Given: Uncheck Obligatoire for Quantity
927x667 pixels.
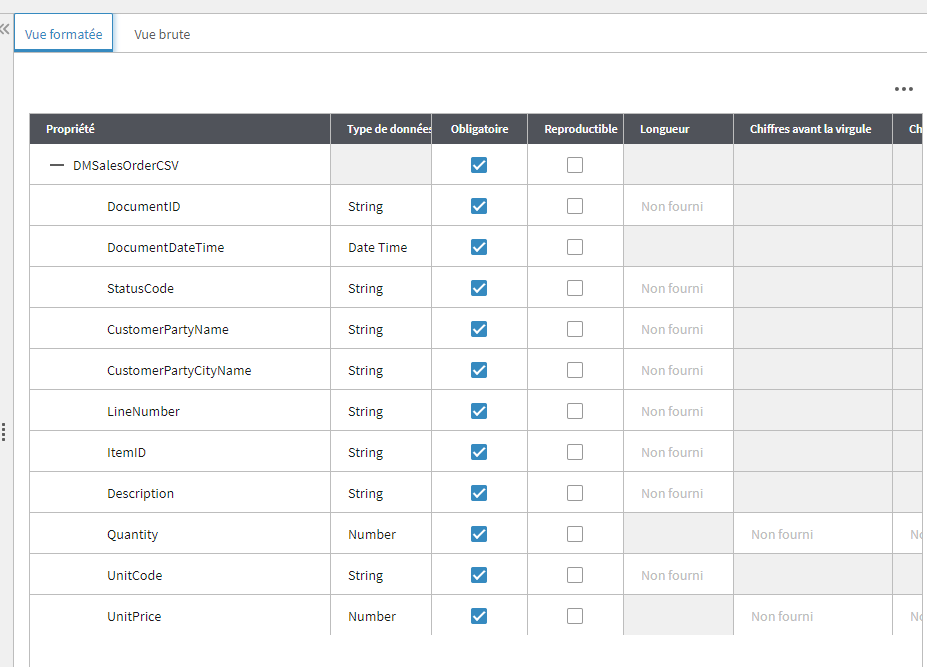Looking at the screenshot, I should click(479, 534).
